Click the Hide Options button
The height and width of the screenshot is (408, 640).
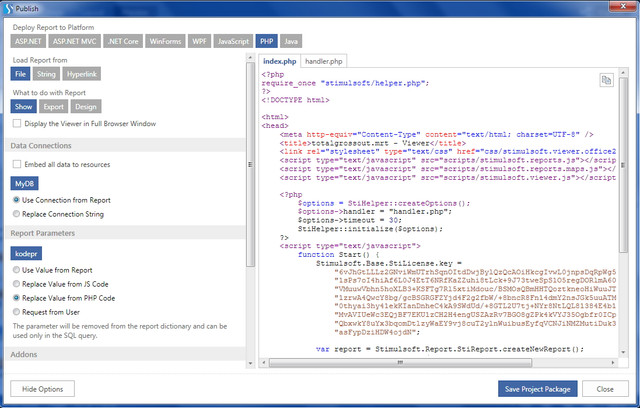[x=42, y=389]
